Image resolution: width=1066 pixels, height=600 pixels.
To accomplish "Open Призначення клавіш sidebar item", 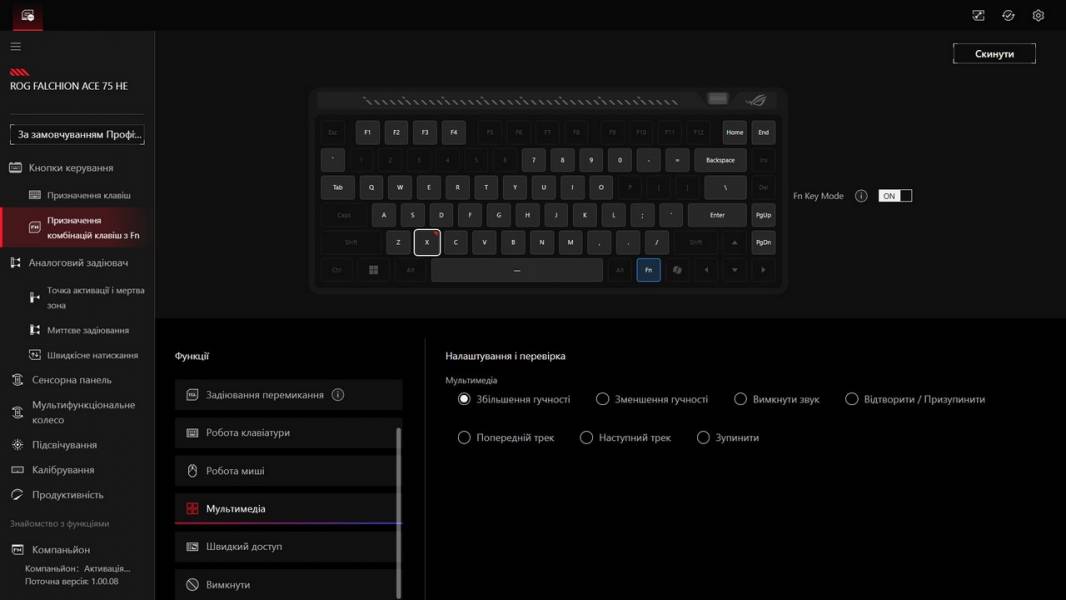I will (88, 195).
